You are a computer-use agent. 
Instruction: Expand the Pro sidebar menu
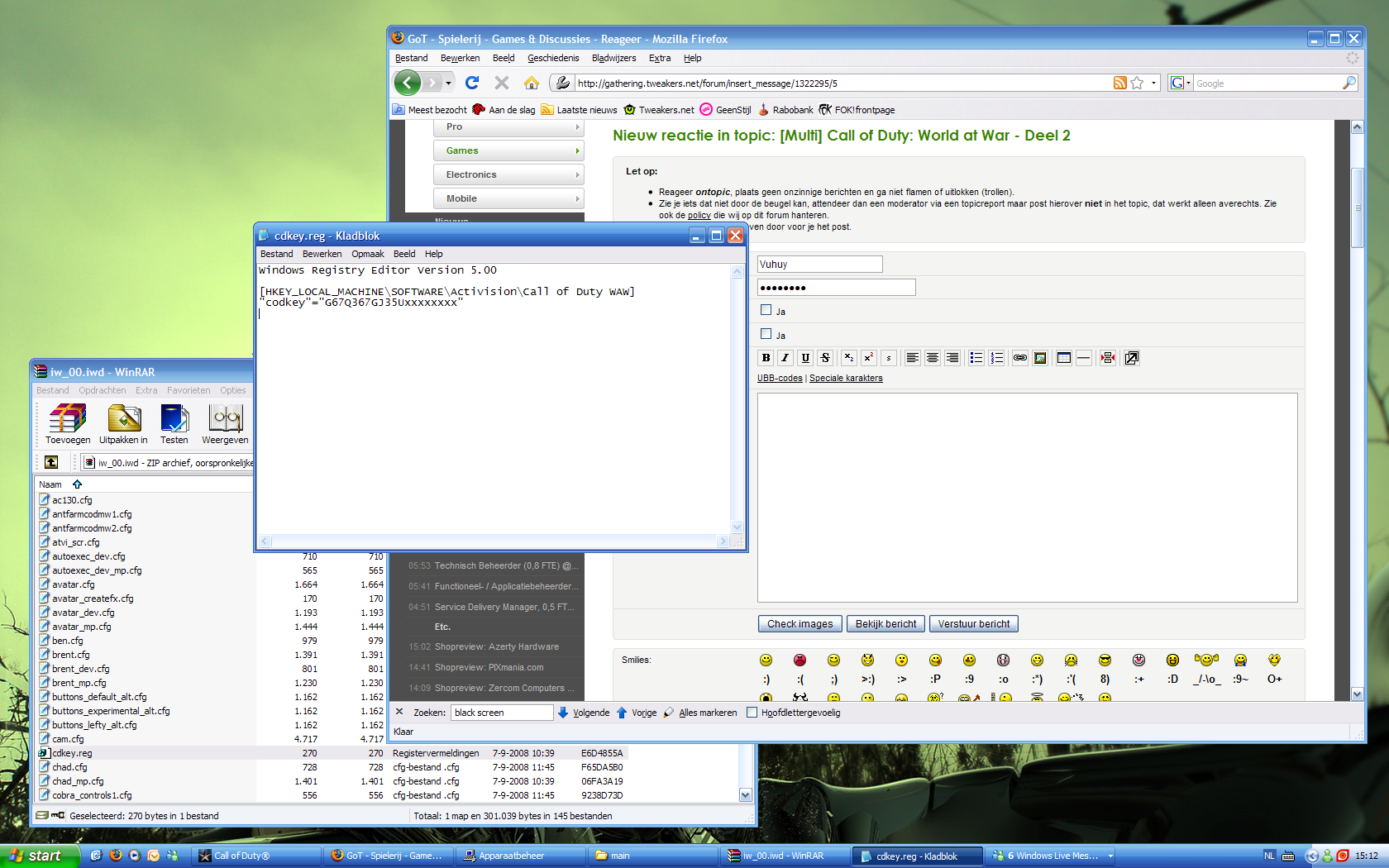click(x=508, y=127)
